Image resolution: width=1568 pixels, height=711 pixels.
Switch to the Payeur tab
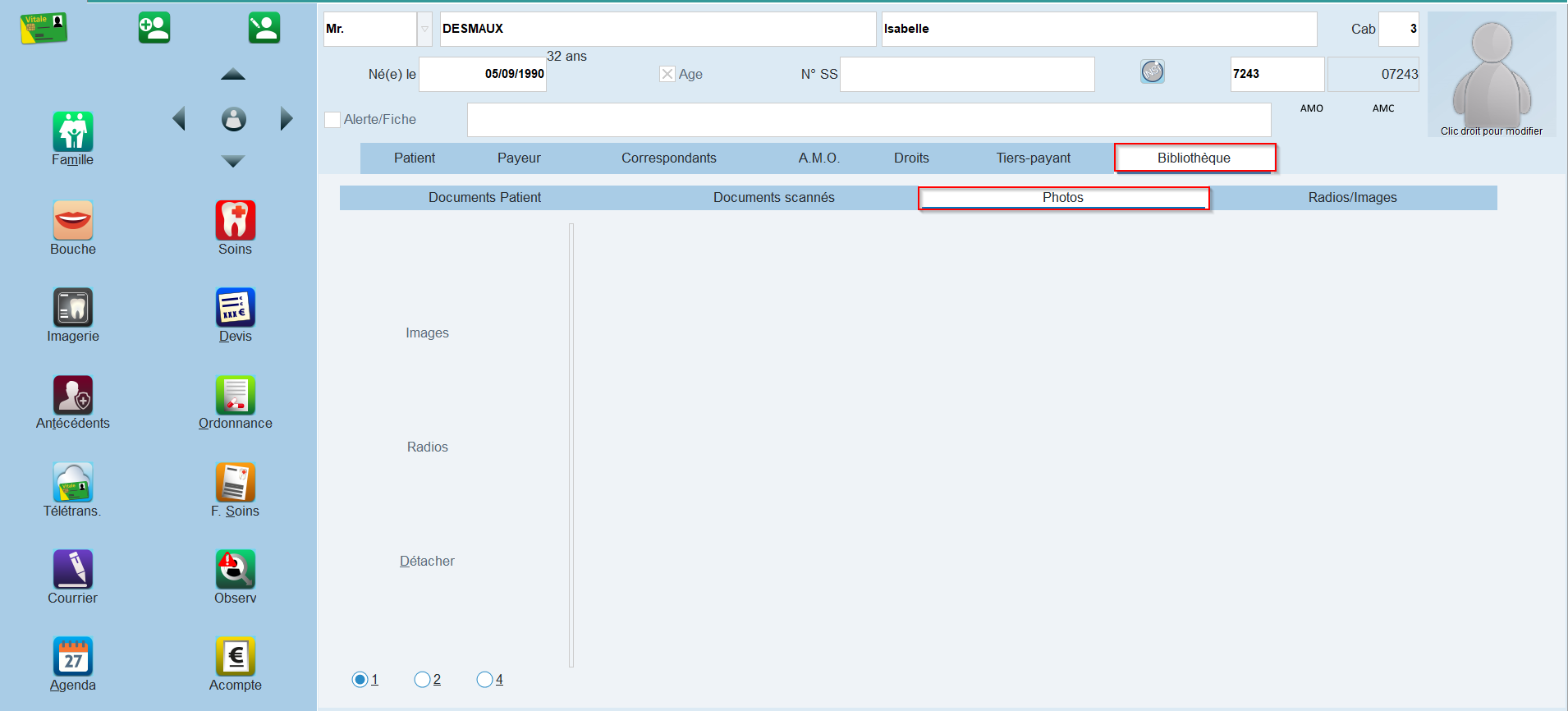click(x=519, y=158)
